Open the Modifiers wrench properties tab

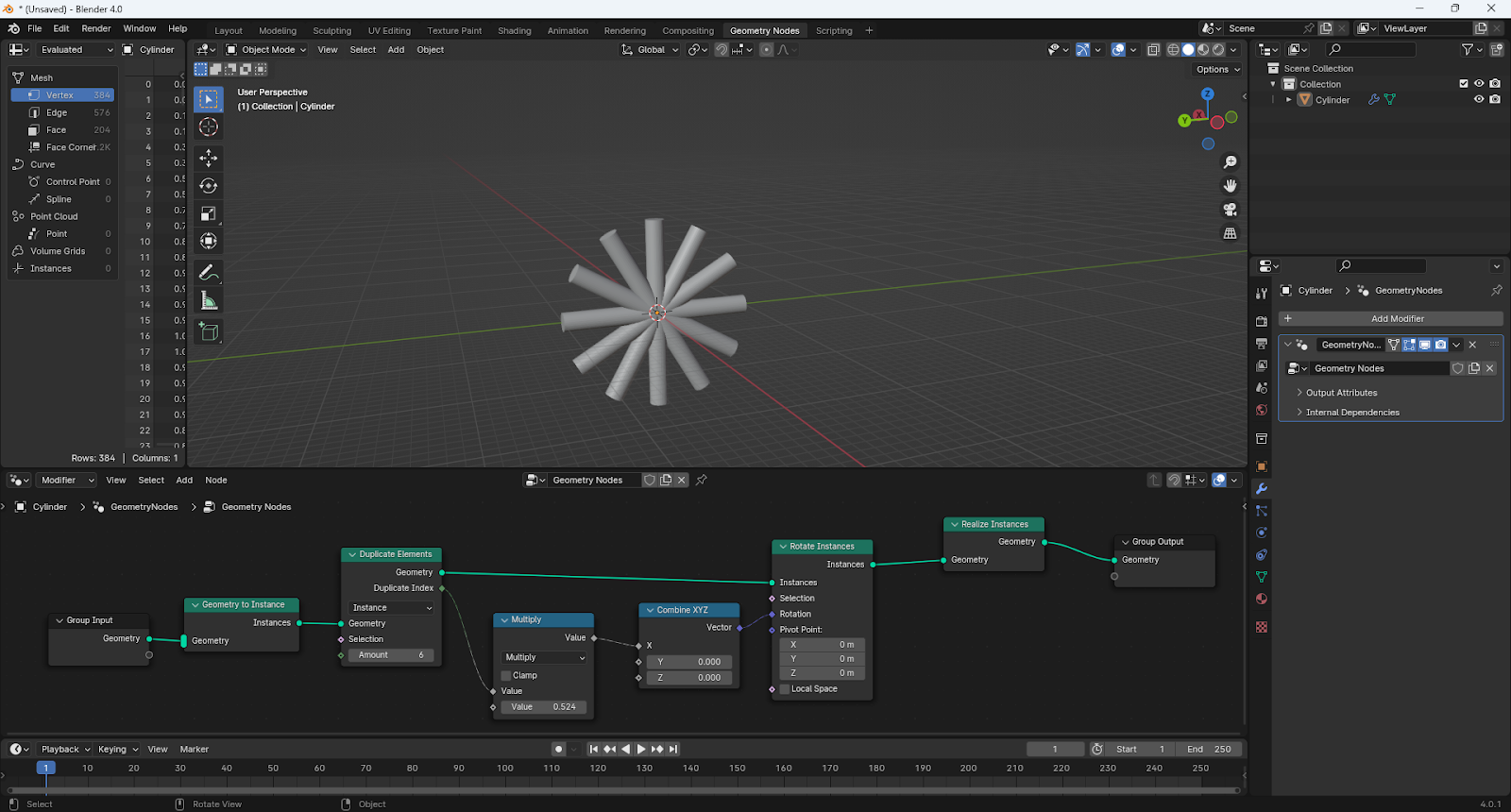click(1262, 488)
